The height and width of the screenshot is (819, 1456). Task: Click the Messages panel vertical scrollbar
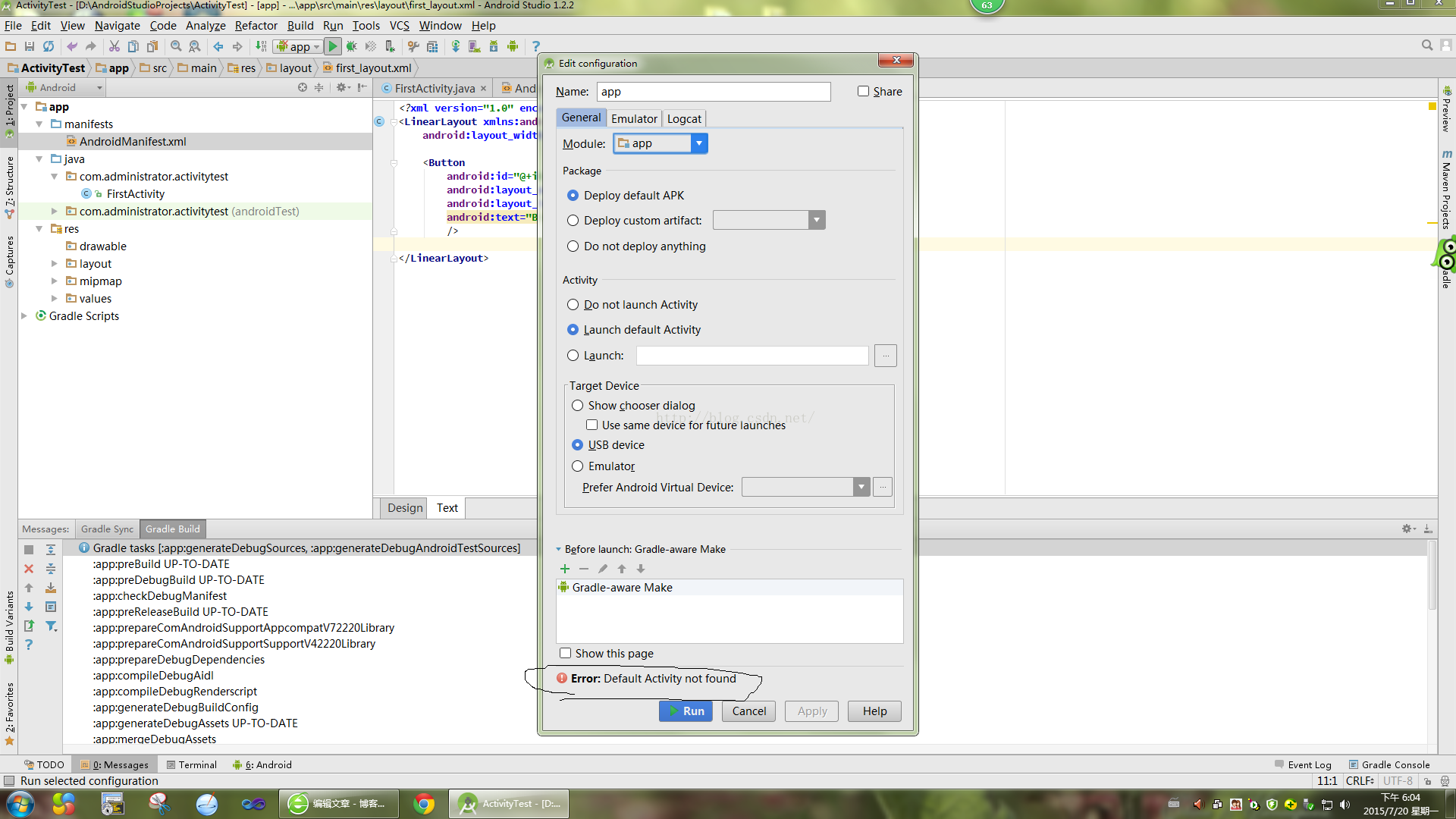click(1432, 576)
